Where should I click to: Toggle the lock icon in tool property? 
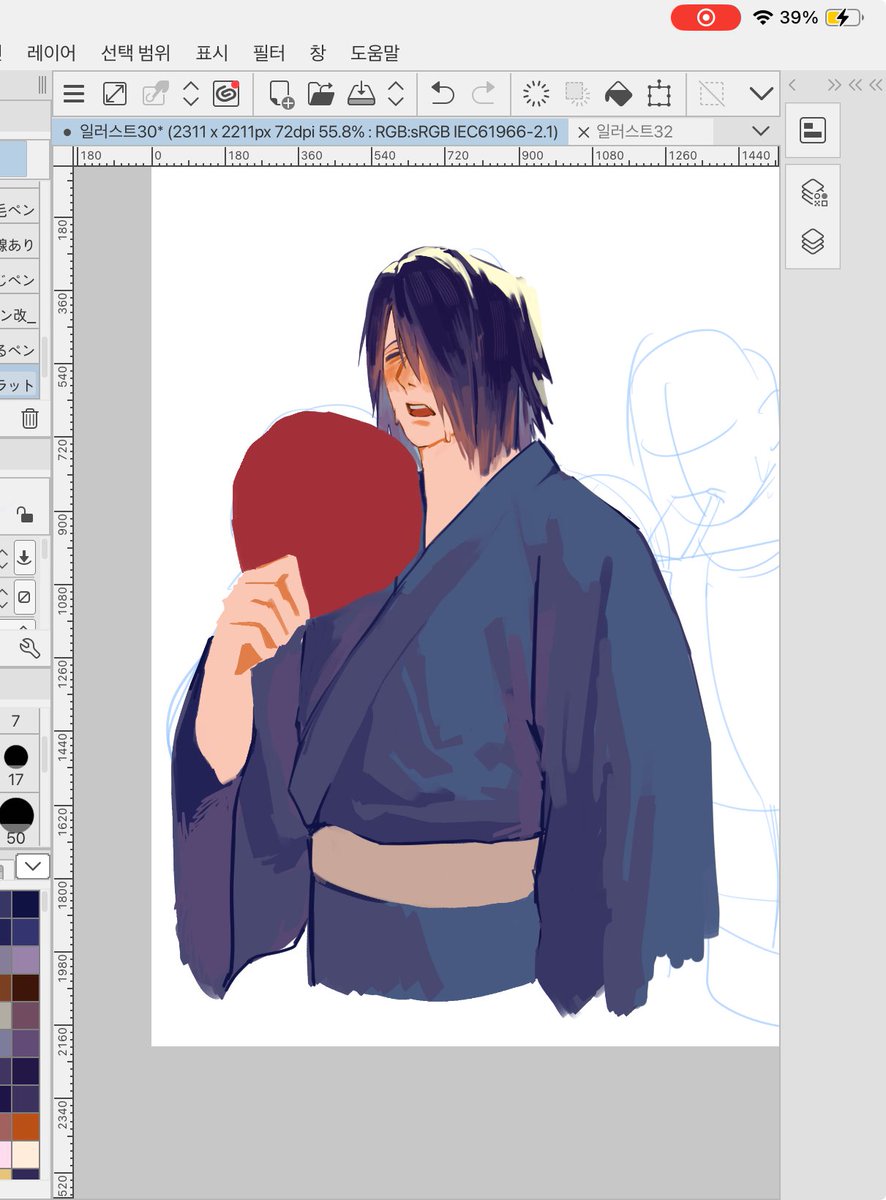click(25, 514)
